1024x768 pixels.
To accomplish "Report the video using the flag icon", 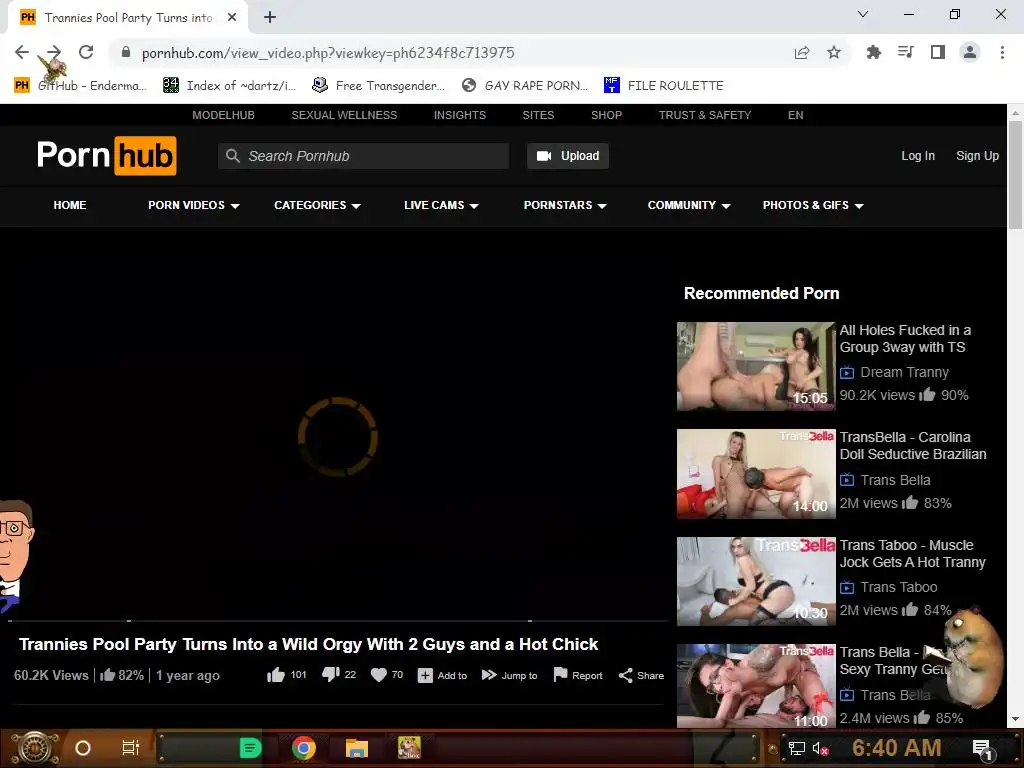I will [560, 675].
